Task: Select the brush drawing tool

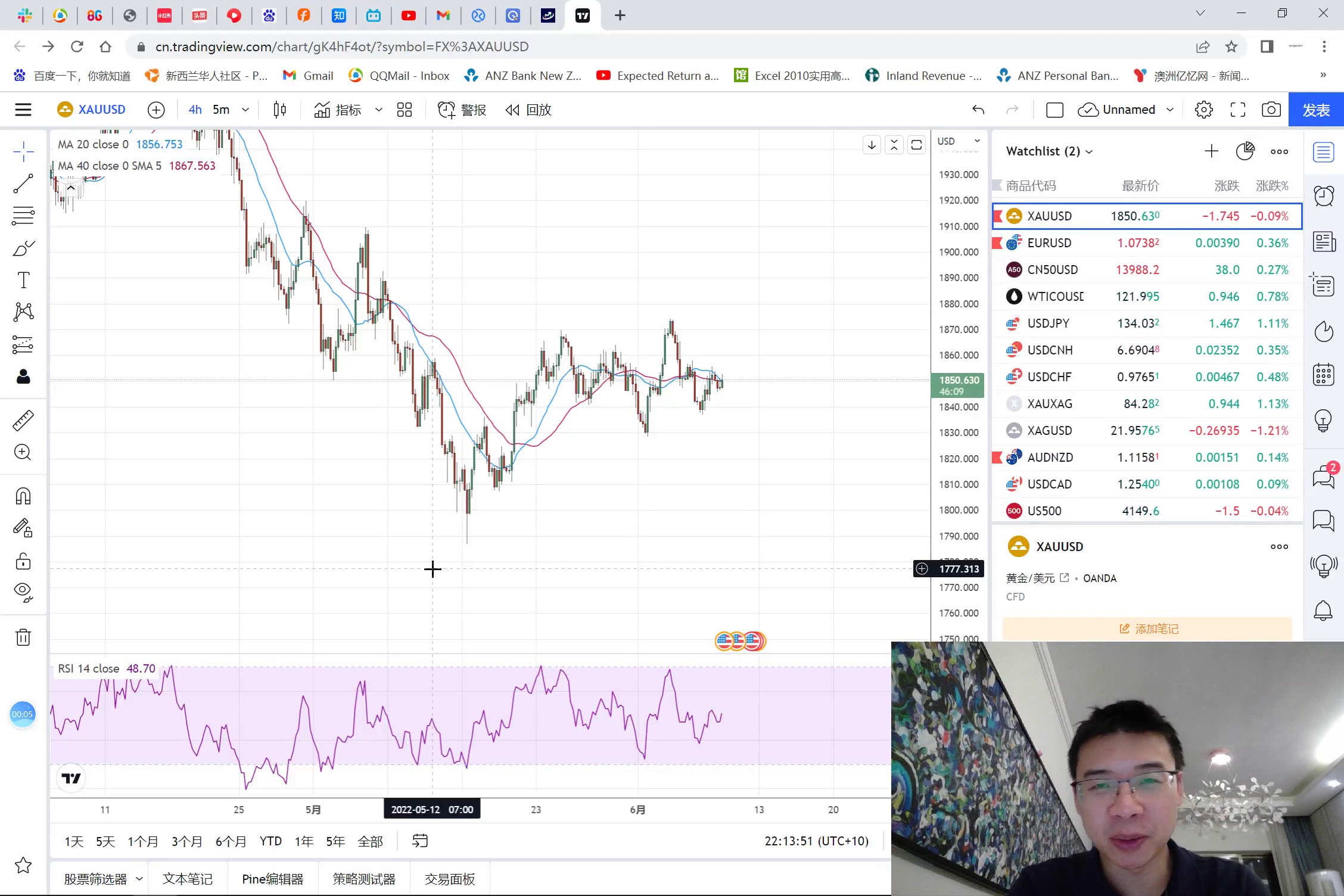Action: [23, 248]
